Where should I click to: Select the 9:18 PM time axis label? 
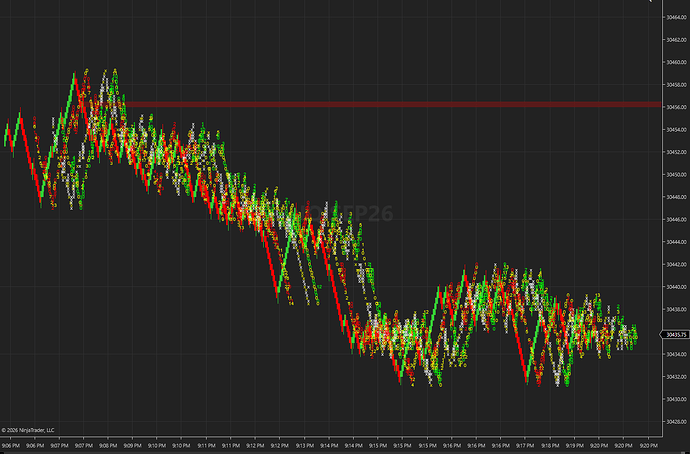(550, 446)
